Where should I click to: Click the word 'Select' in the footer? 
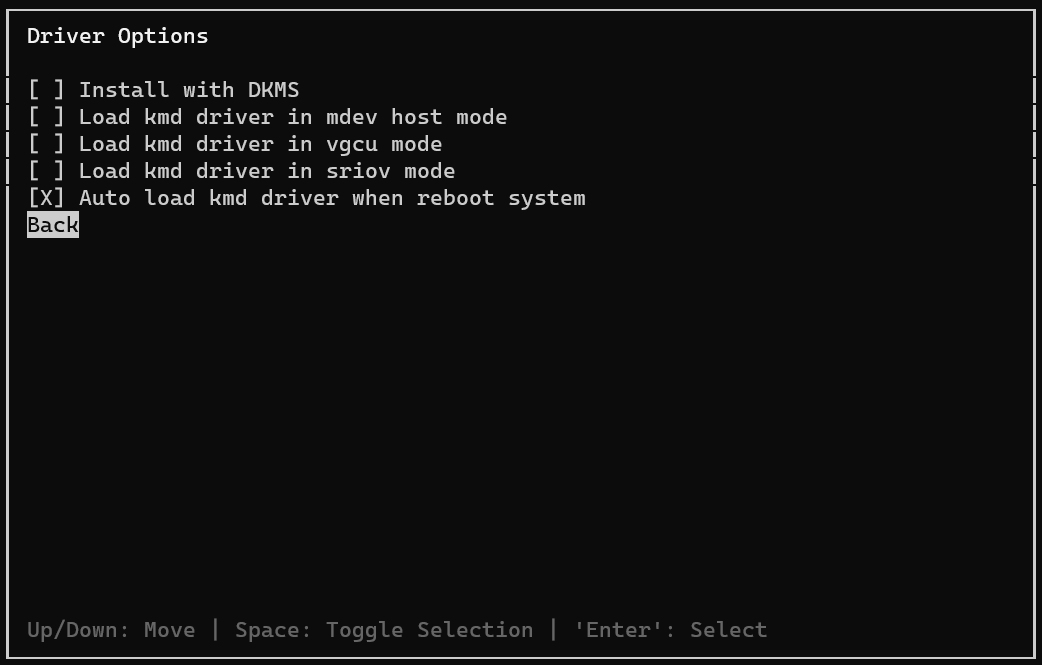[x=728, y=630]
